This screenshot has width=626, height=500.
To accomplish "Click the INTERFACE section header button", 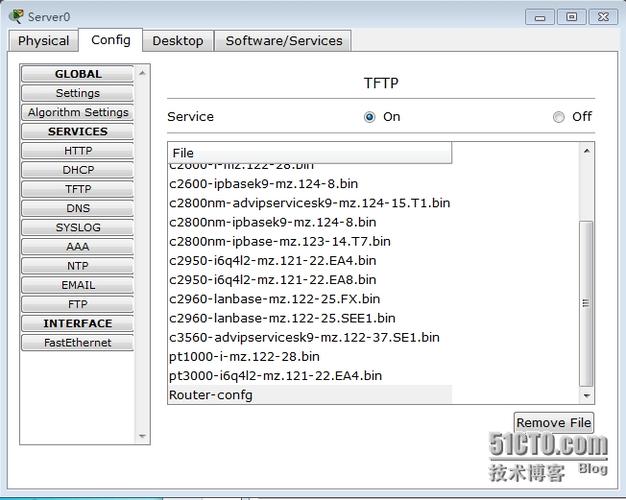I will 77,323.
